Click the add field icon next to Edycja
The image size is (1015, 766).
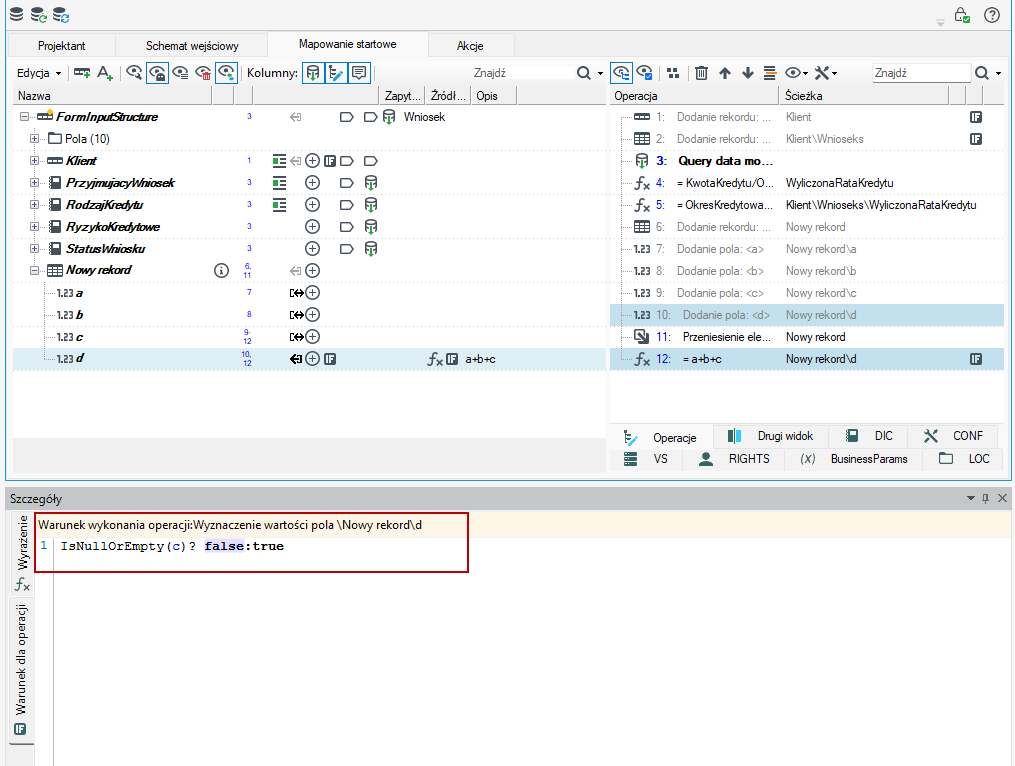click(x=82, y=73)
